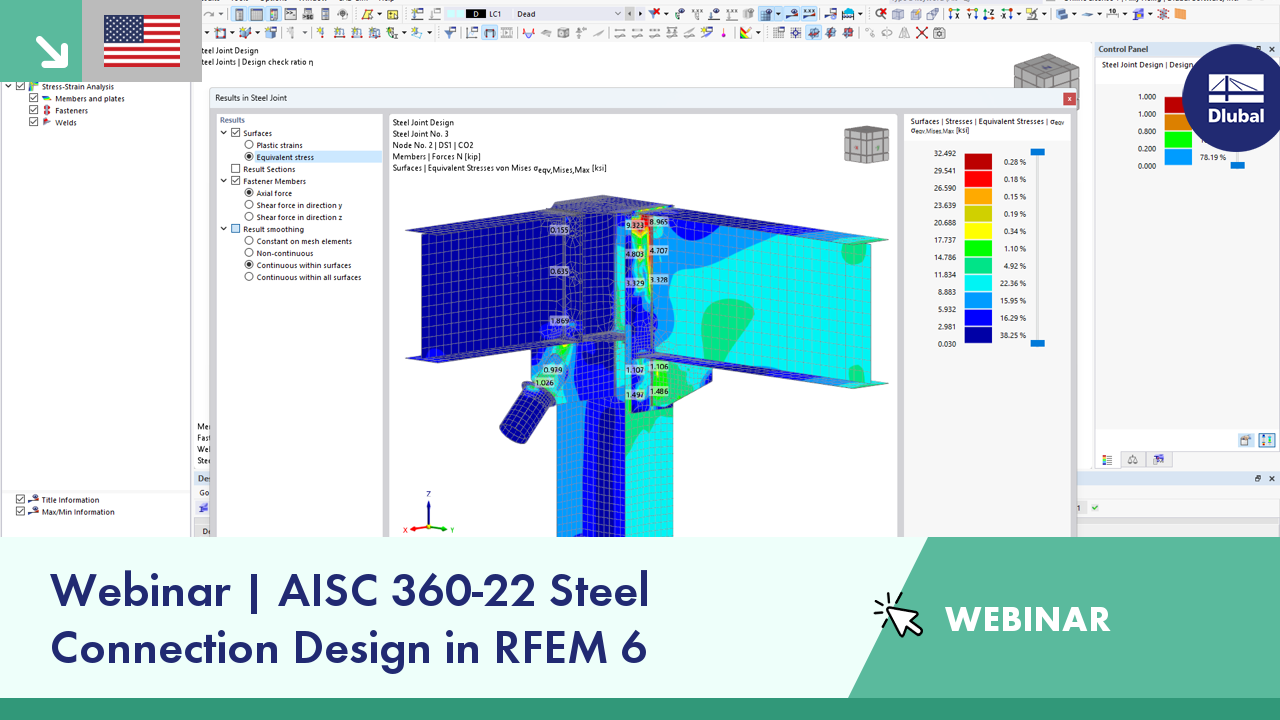
Task: Click the balance scale tab icon in Control Panel
Action: 1133,460
